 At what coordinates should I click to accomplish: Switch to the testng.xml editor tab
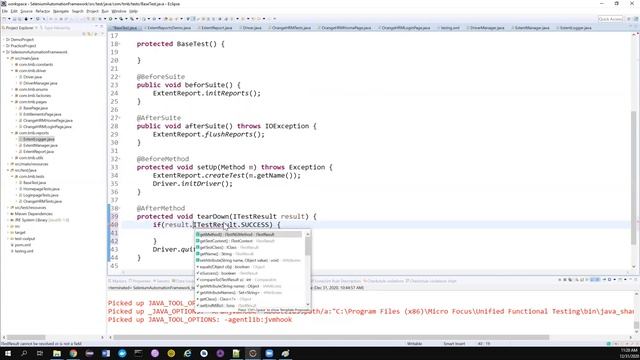450,28
